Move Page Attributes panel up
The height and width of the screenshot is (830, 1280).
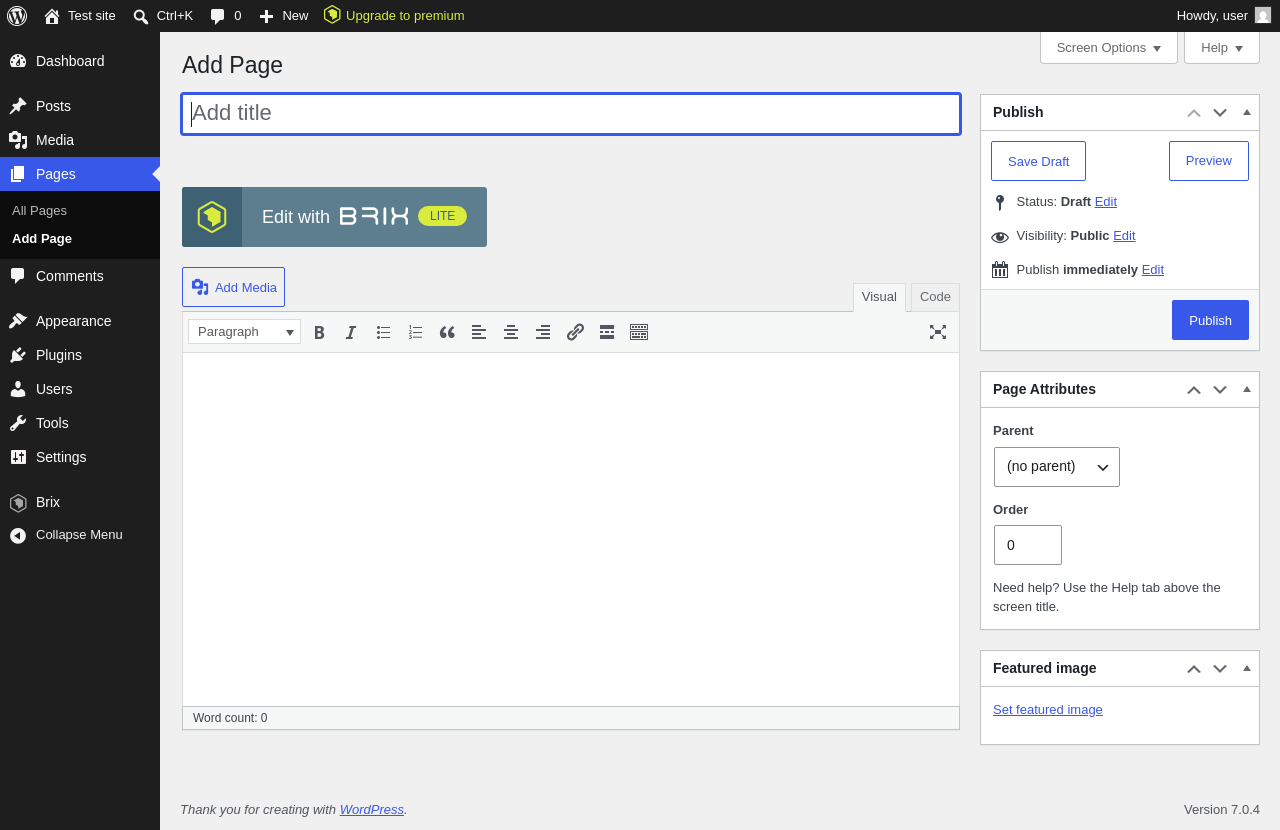pos(1194,389)
